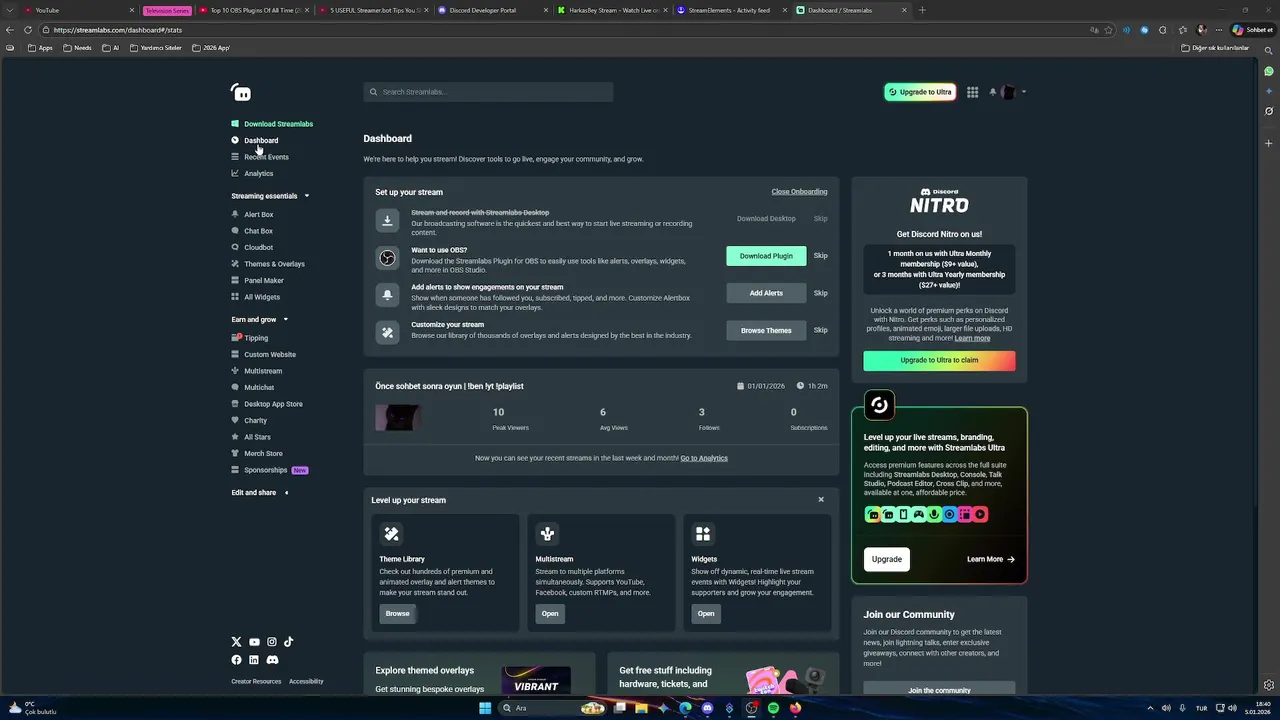Open the Edge settings and more menu
This screenshot has width=1280, height=720.
(x=1219, y=30)
